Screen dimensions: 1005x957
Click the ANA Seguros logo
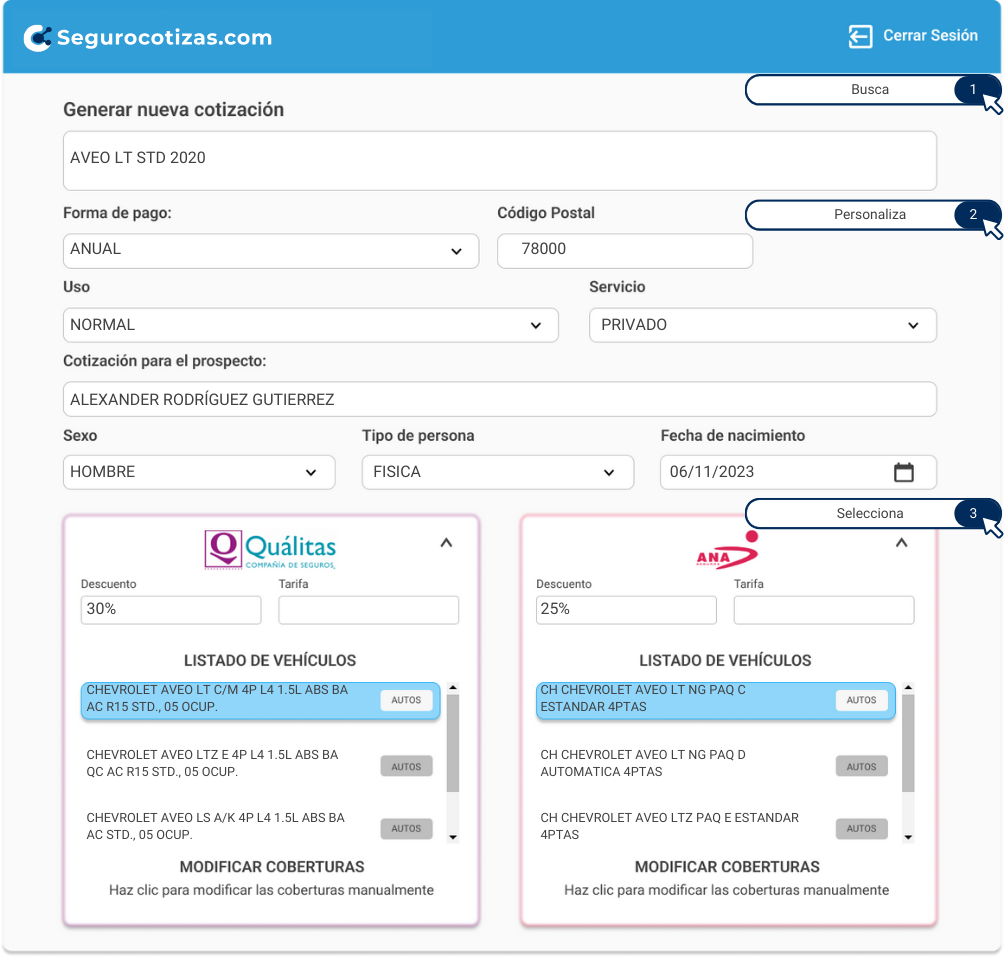(x=727, y=551)
